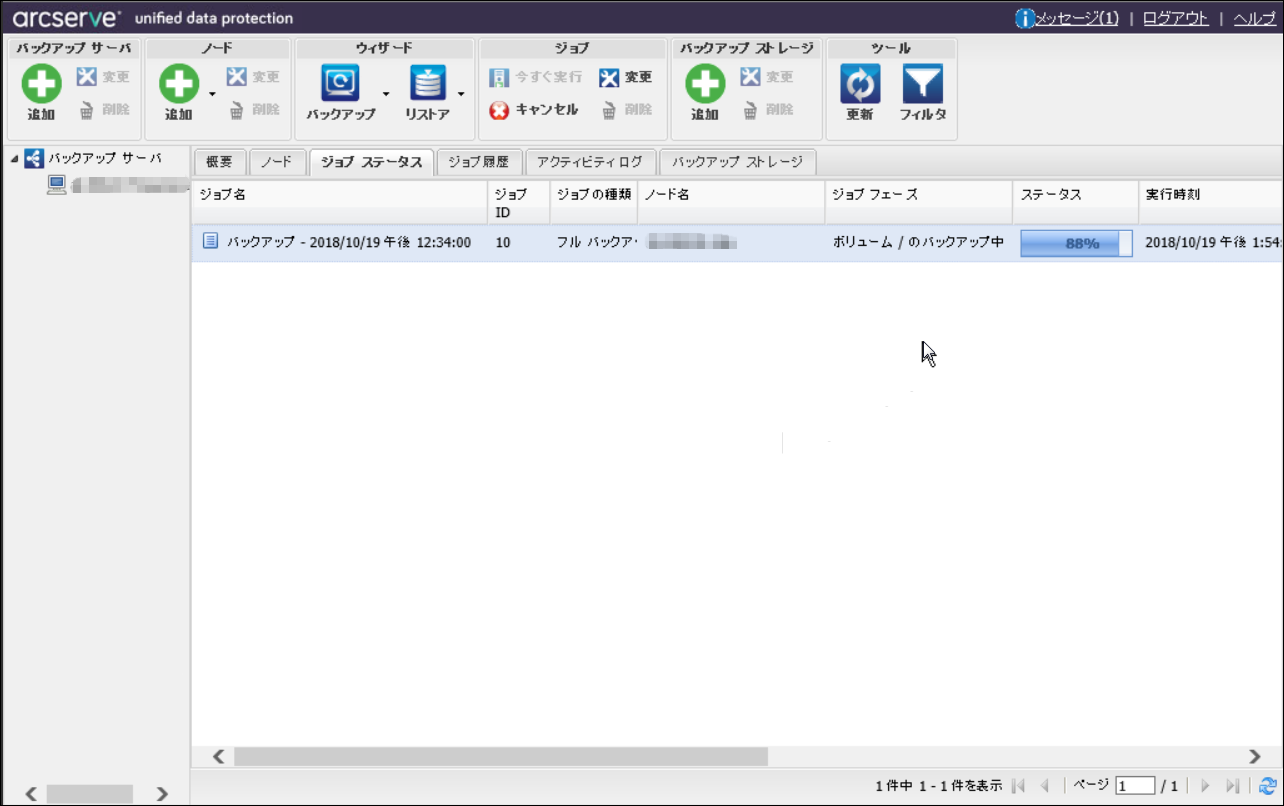Collapse the Backup Server tree node

coord(14,159)
